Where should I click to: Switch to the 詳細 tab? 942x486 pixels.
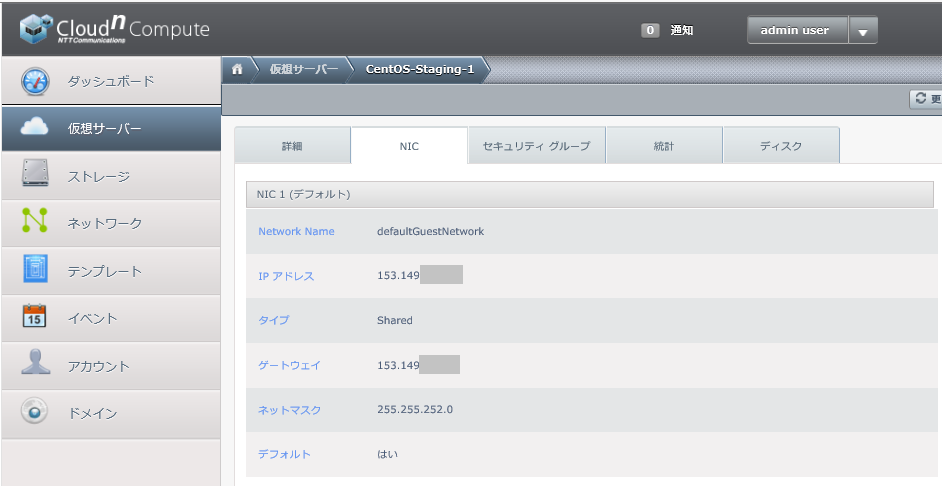pyautogui.click(x=292, y=146)
